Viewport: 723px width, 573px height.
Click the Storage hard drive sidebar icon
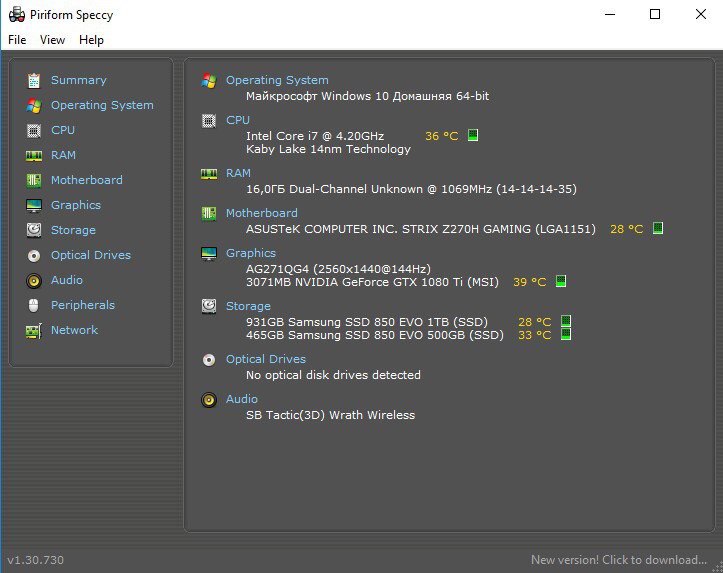coord(34,230)
